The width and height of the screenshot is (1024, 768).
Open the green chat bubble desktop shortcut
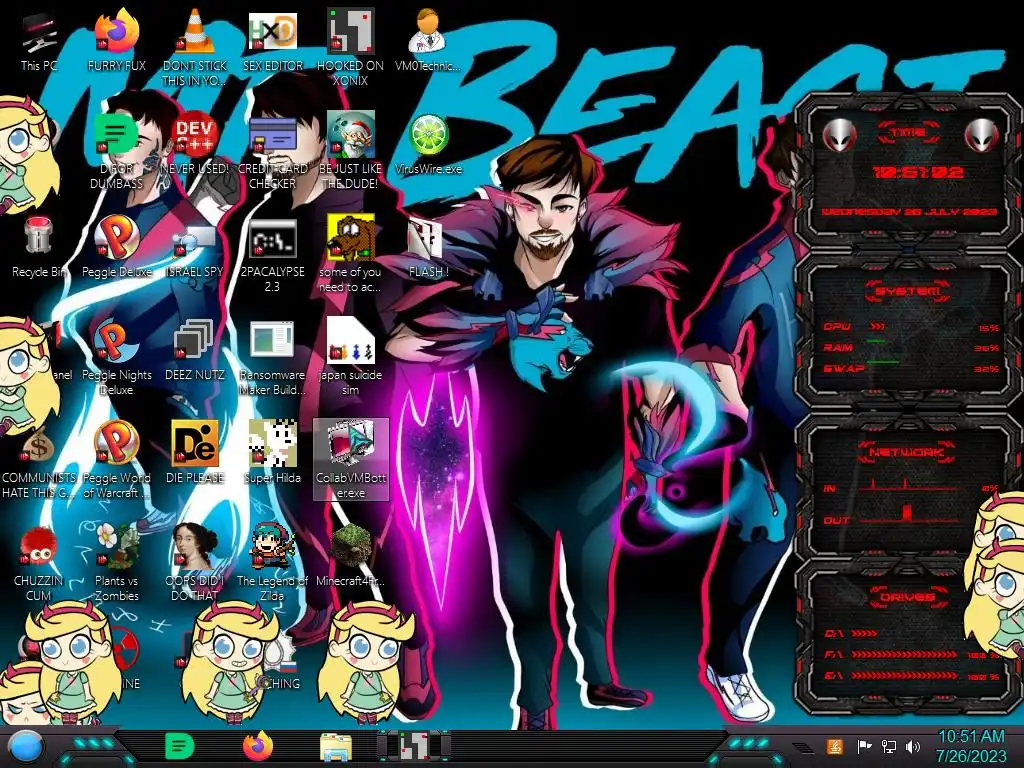(117, 150)
